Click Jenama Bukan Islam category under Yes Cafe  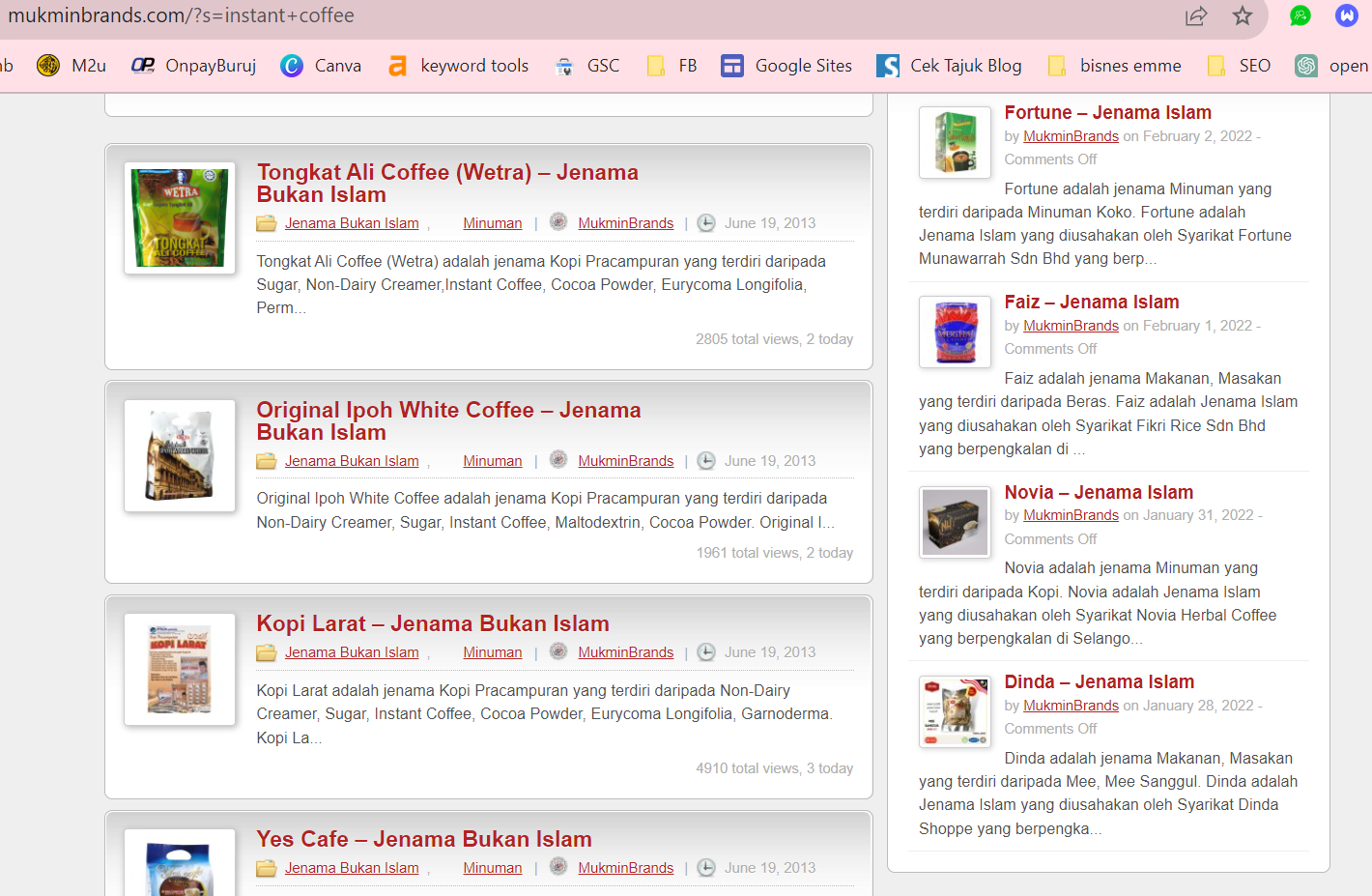(352, 868)
